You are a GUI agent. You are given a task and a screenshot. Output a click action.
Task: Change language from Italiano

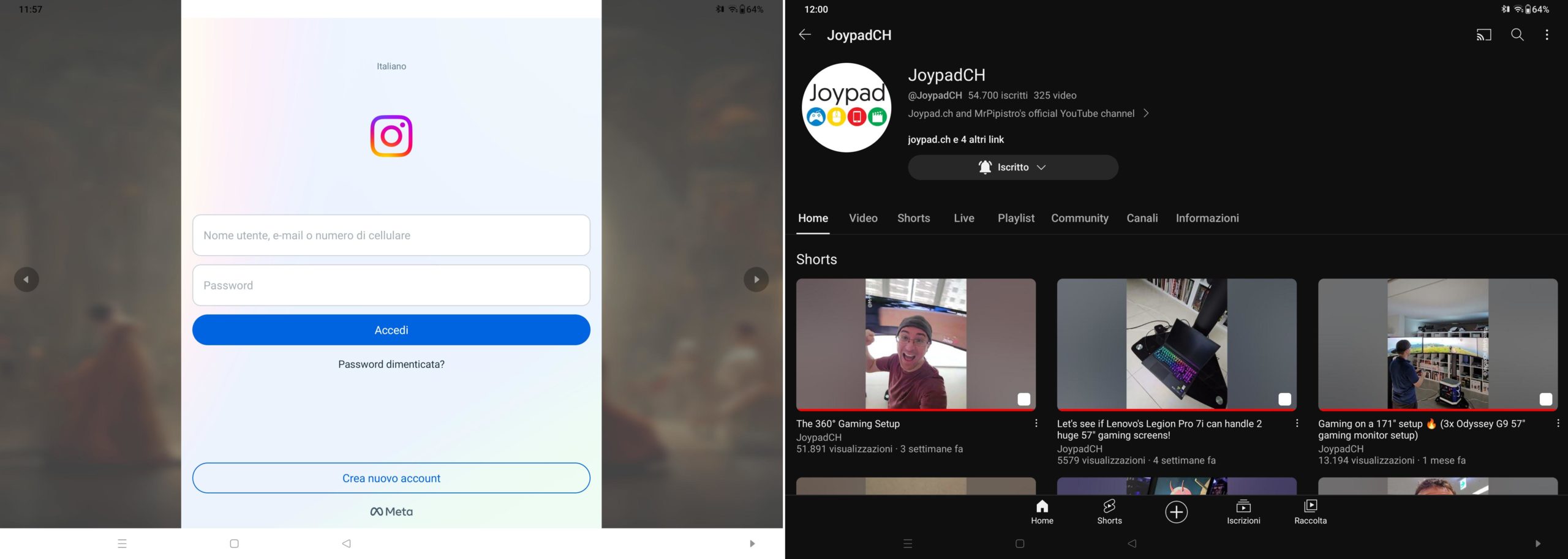pyautogui.click(x=391, y=66)
